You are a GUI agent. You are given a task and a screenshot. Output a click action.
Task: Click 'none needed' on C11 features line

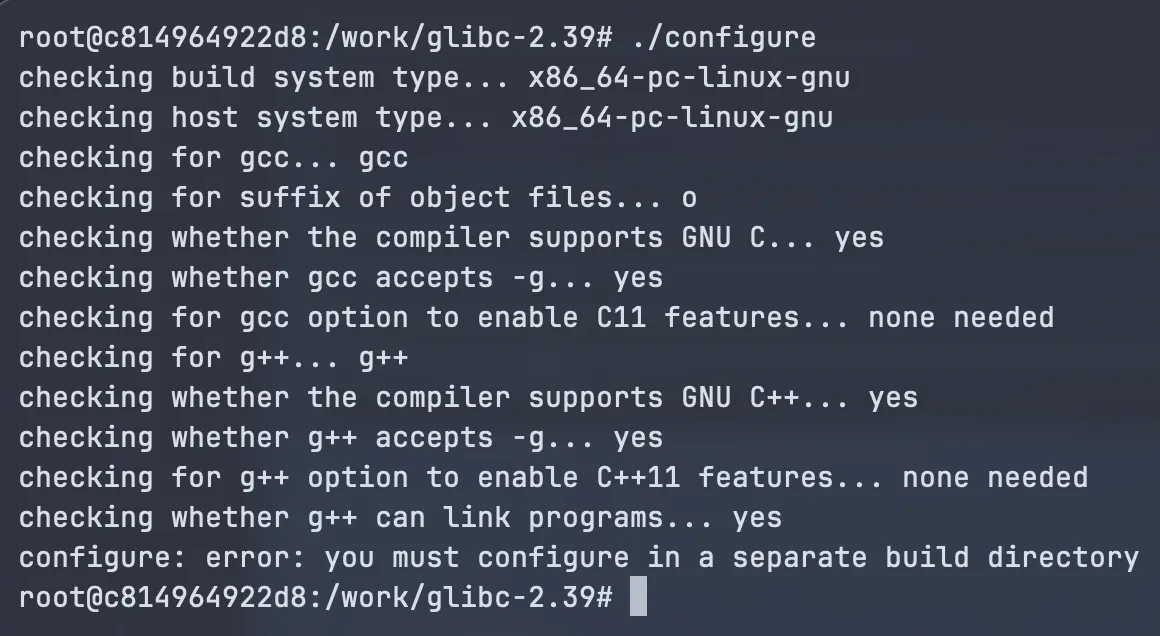coord(961,317)
